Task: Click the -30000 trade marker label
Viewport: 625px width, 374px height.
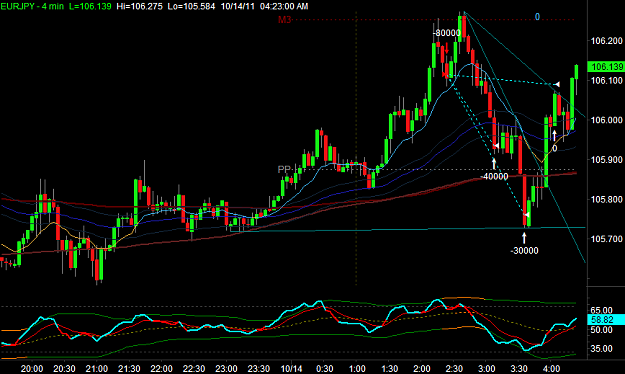Action: click(524, 250)
